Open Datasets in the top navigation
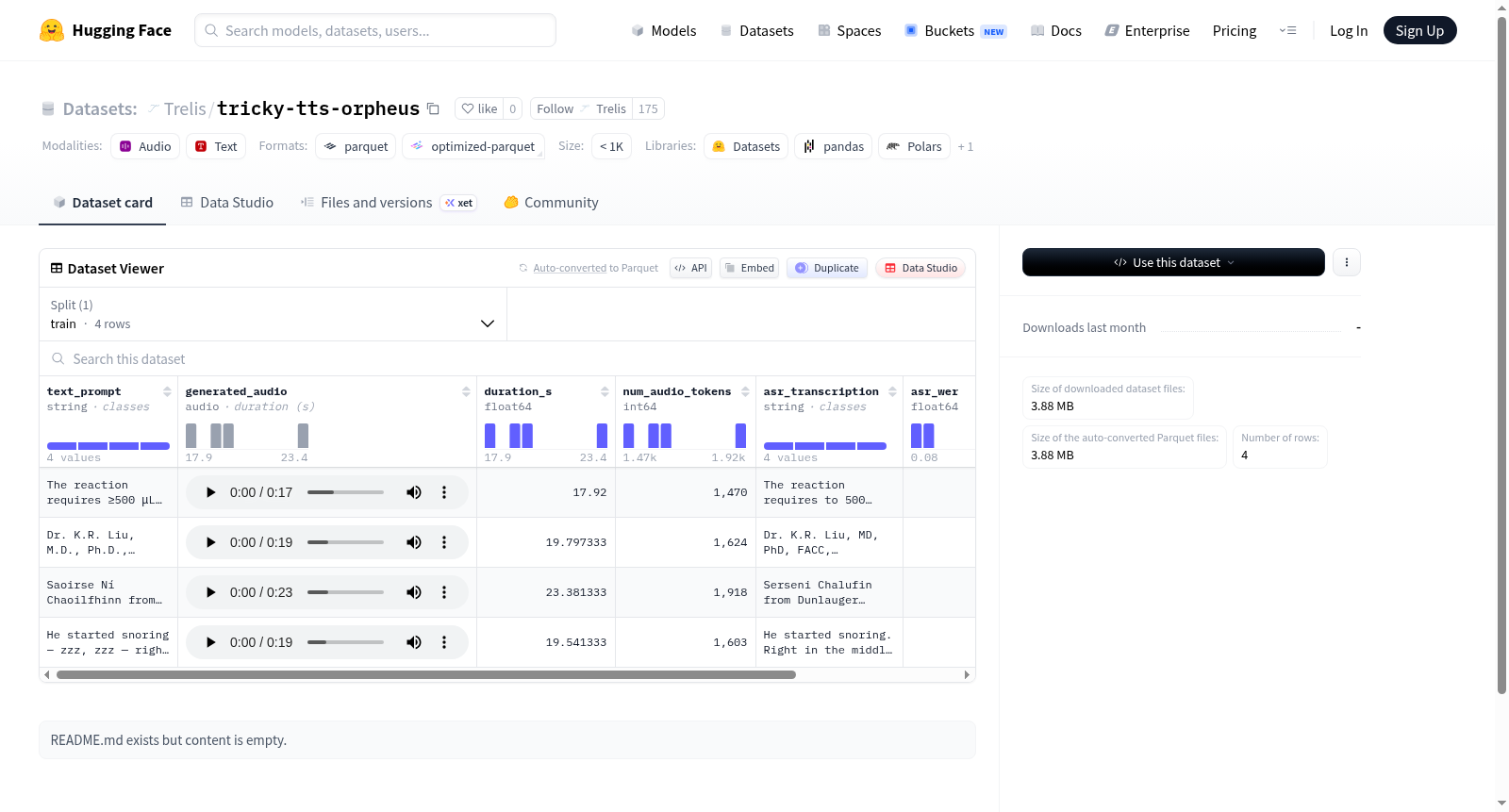Screen dimensions: 1509x812 point(756,31)
